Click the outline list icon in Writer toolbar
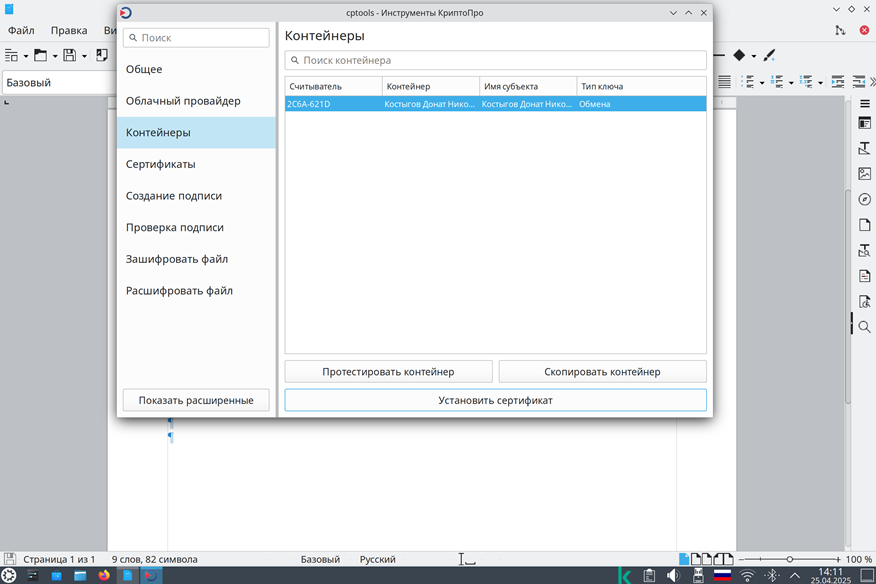The width and height of the screenshot is (876, 584). click(x=806, y=82)
